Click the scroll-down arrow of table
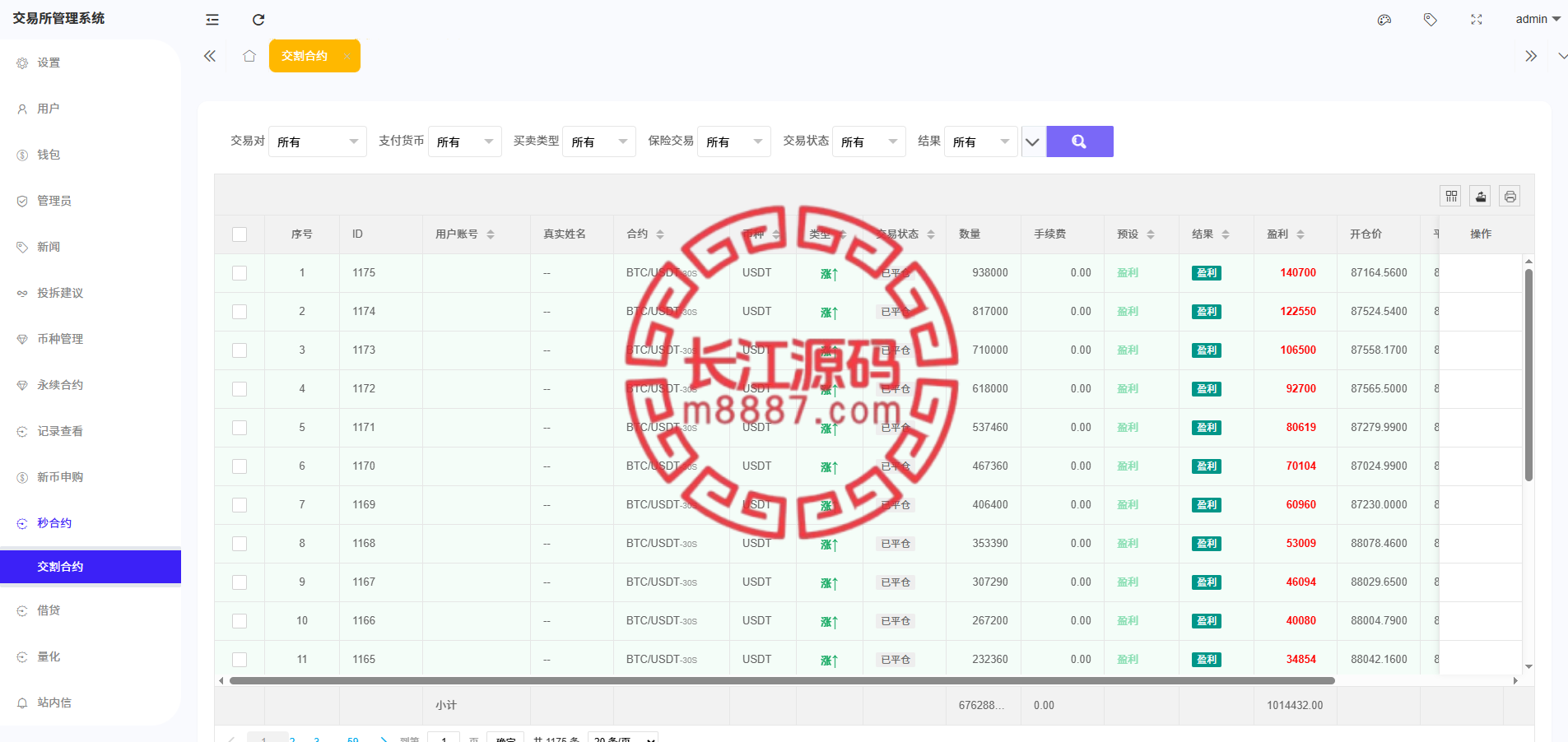Viewport: 1568px width, 742px height. click(1528, 667)
